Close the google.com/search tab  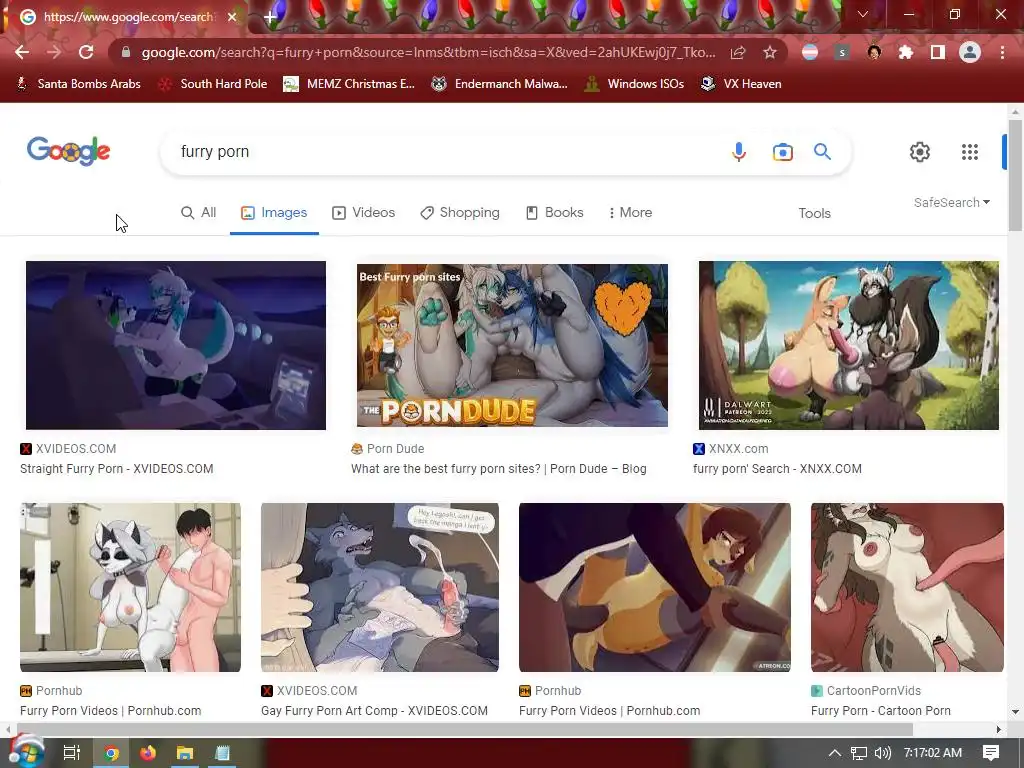pos(232,17)
